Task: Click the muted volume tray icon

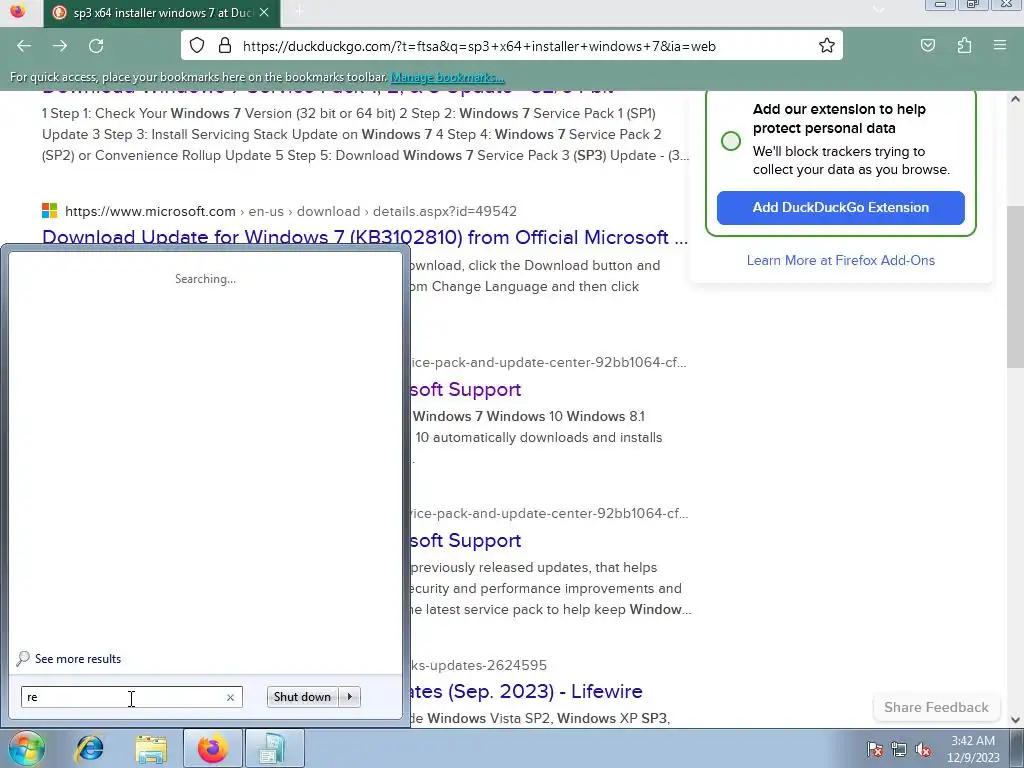Action: point(923,749)
